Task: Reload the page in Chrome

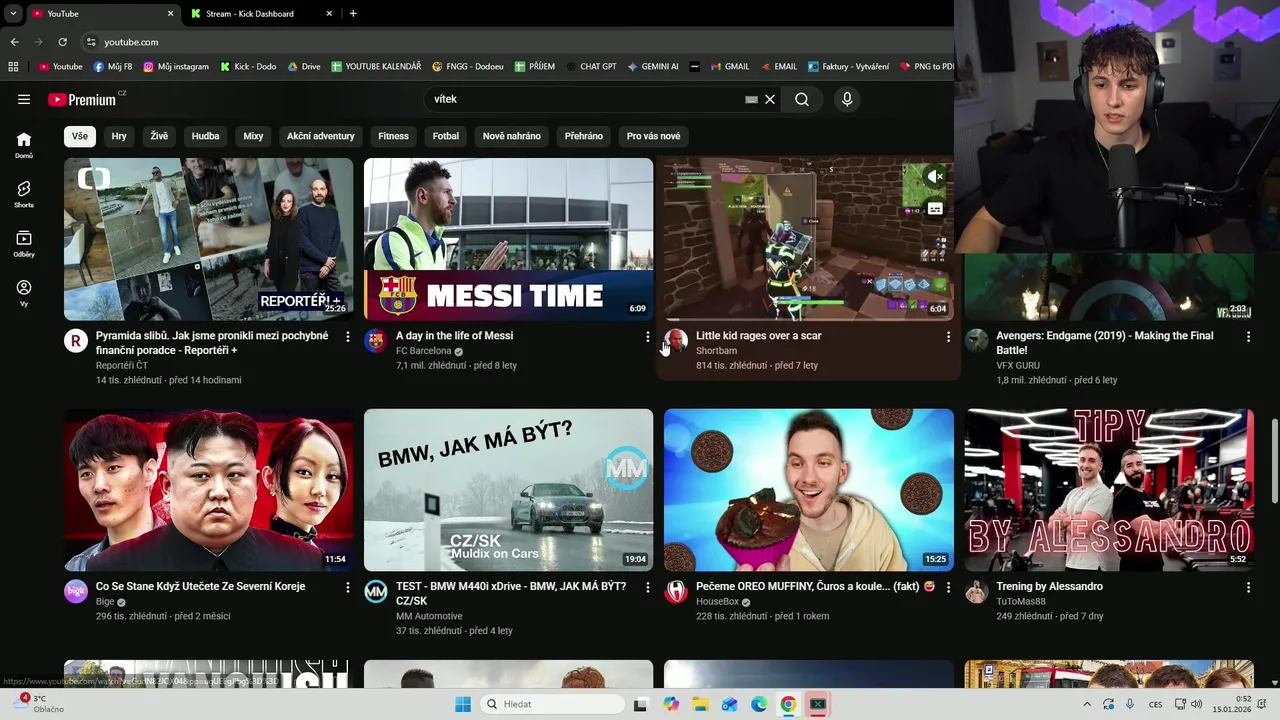Action: [x=62, y=42]
